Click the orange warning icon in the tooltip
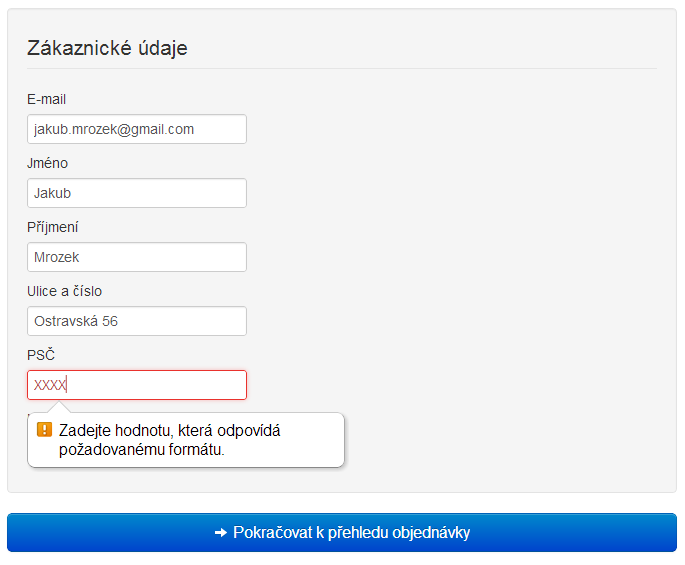Image resolution: width=685 pixels, height=565 pixels. (44, 430)
